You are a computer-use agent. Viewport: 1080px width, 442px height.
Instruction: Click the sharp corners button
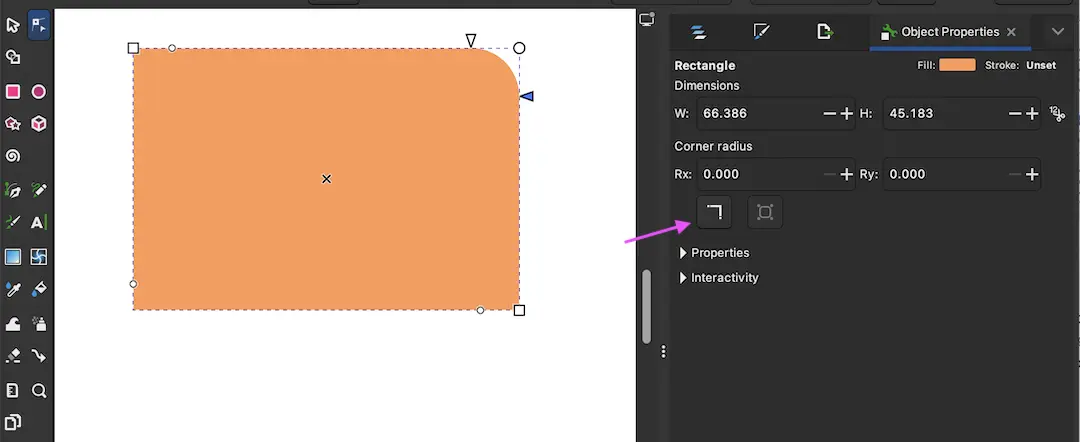[714, 212]
